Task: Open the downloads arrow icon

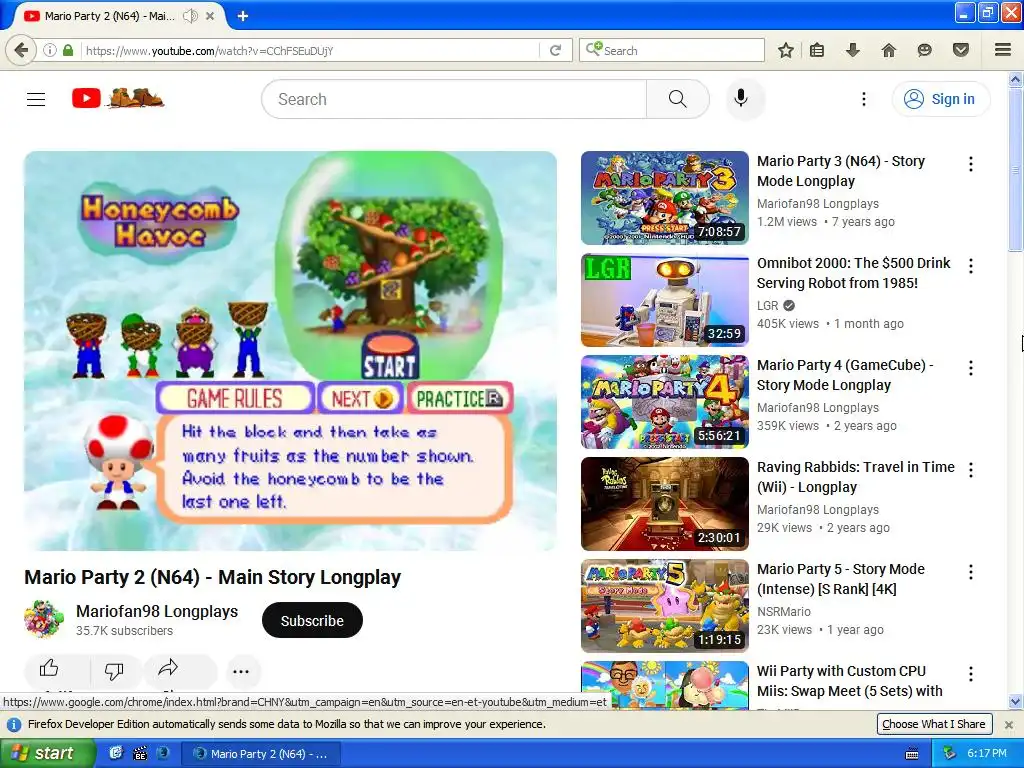Action: (x=852, y=50)
